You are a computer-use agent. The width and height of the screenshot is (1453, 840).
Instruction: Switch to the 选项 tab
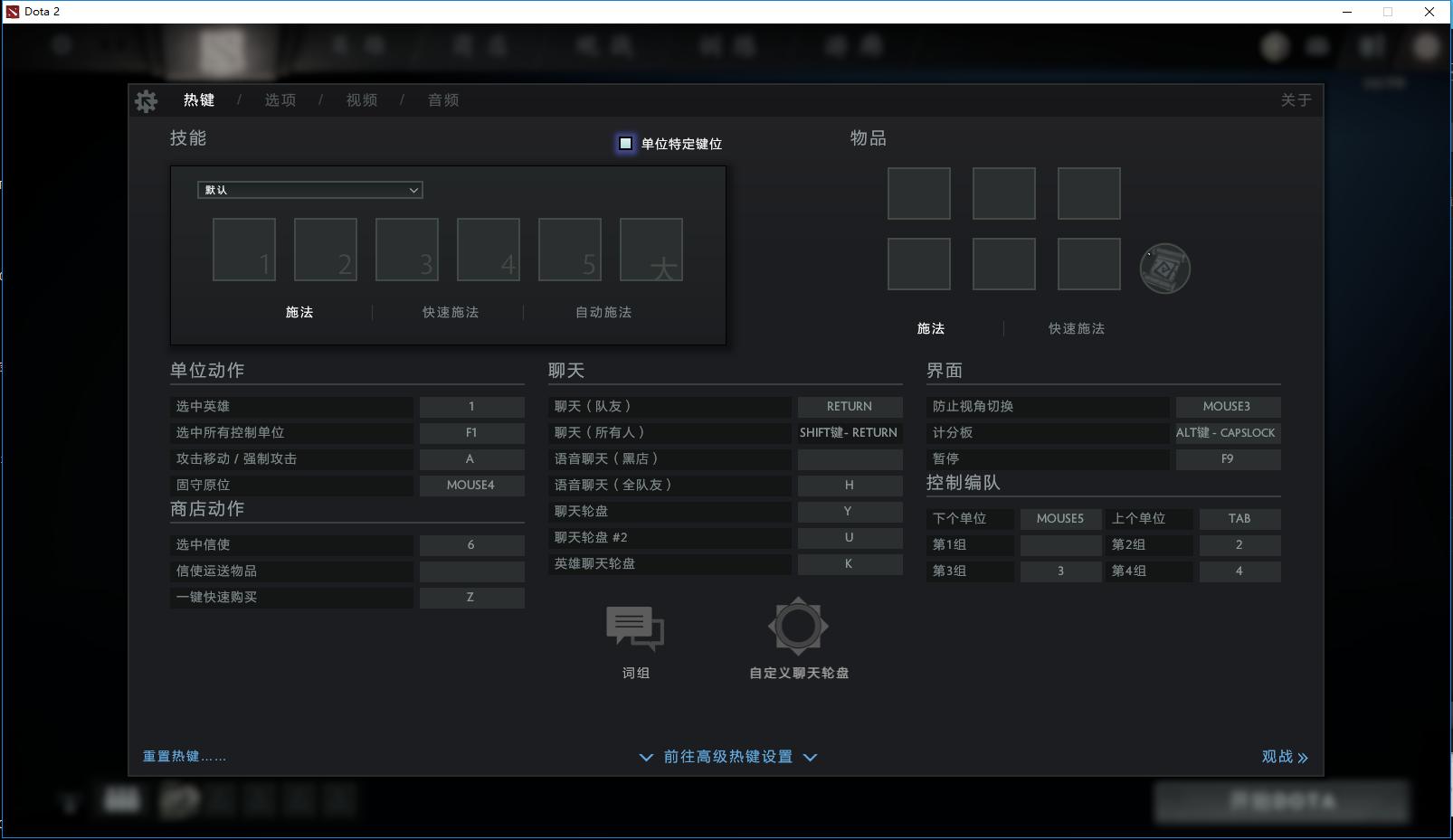(280, 99)
